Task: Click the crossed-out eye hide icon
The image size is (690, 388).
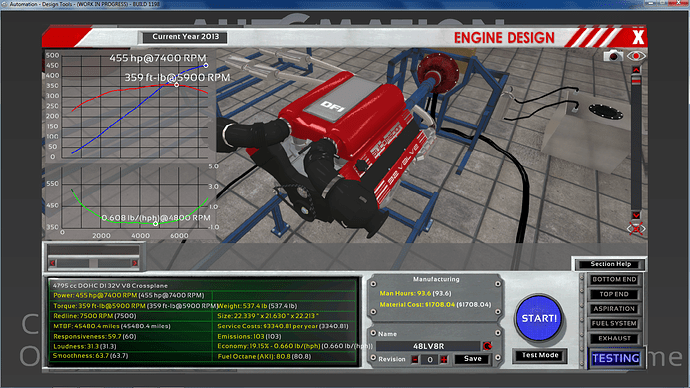Action: [x=636, y=229]
